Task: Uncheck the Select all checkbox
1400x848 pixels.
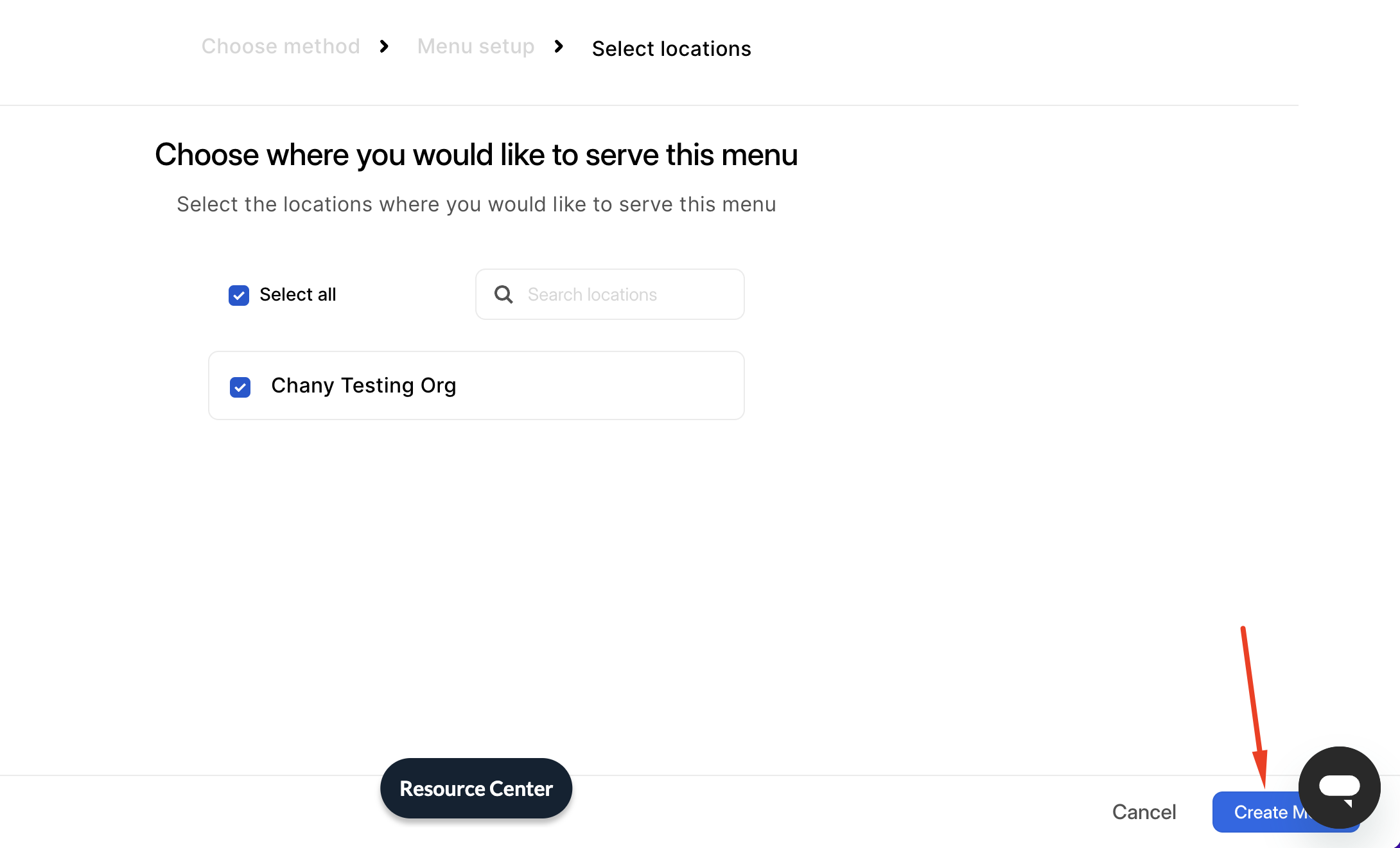Action: [x=239, y=295]
